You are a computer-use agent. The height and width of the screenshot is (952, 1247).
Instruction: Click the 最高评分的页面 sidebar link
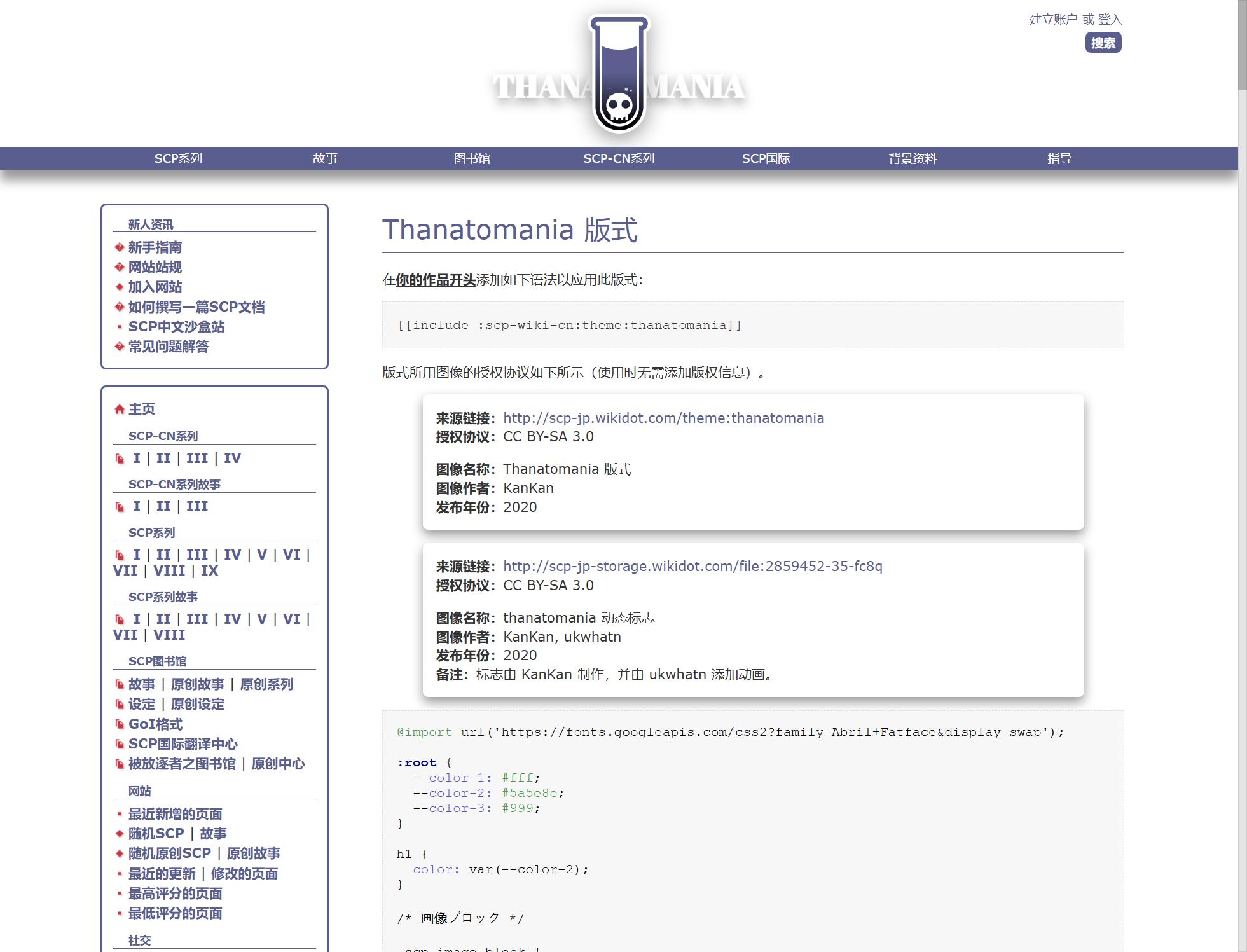pyautogui.click(x=175, y=893)
